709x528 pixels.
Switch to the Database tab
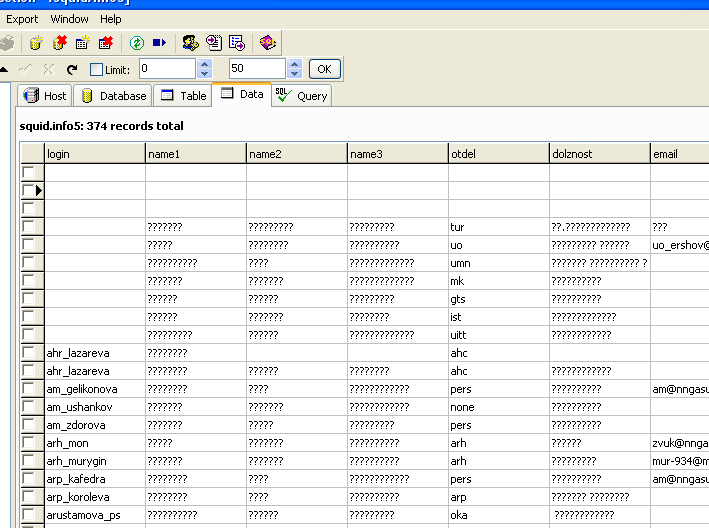113,96
